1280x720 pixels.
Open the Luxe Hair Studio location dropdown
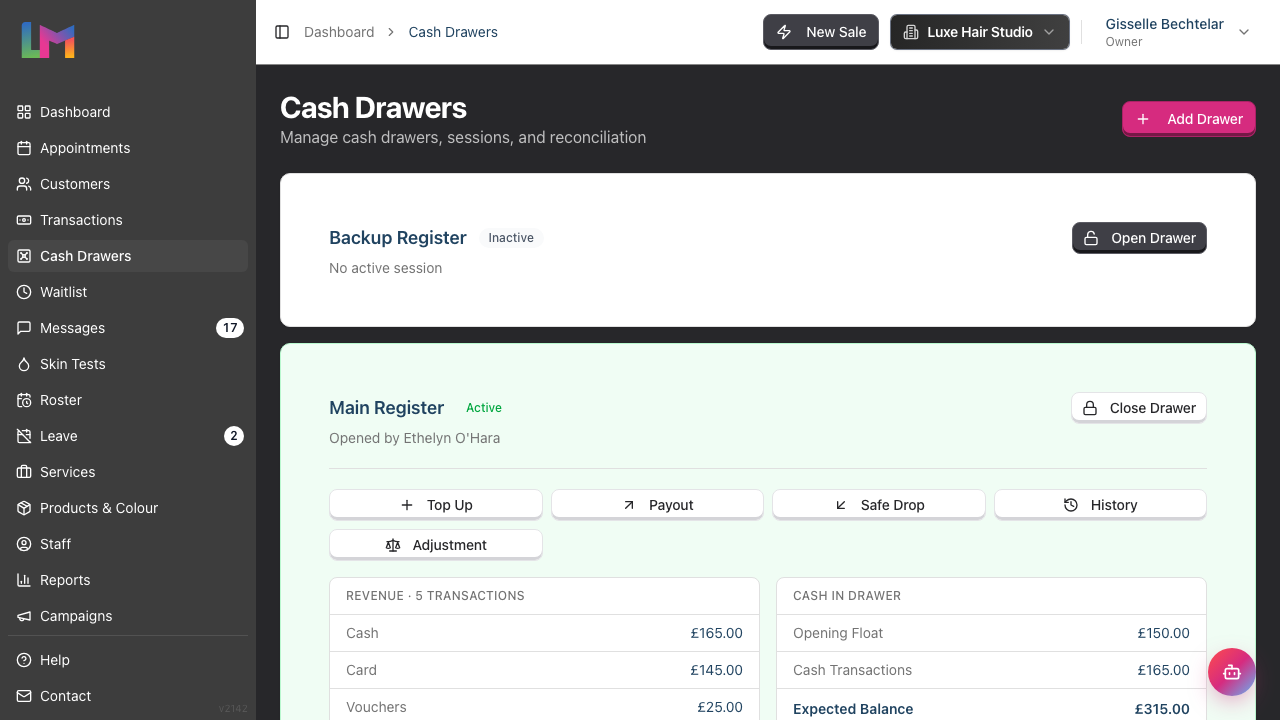(x=980, y=32)
